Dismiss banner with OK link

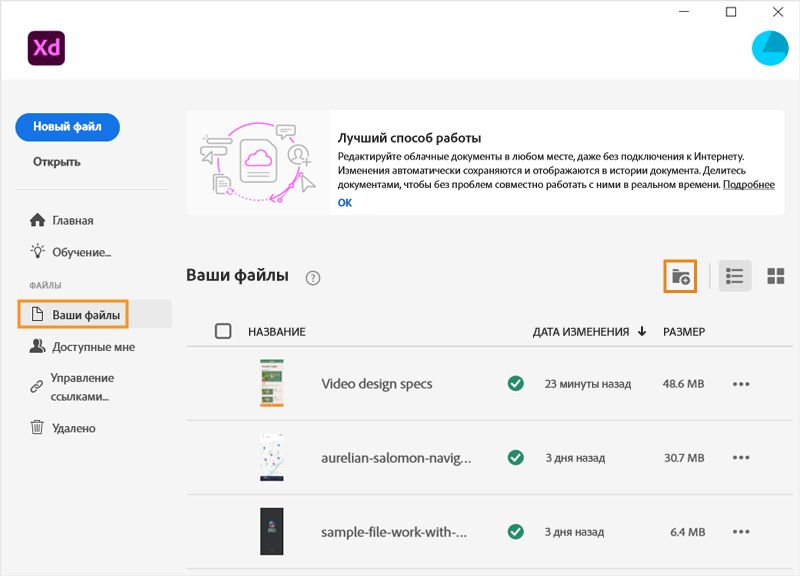(x=345, y=202)
